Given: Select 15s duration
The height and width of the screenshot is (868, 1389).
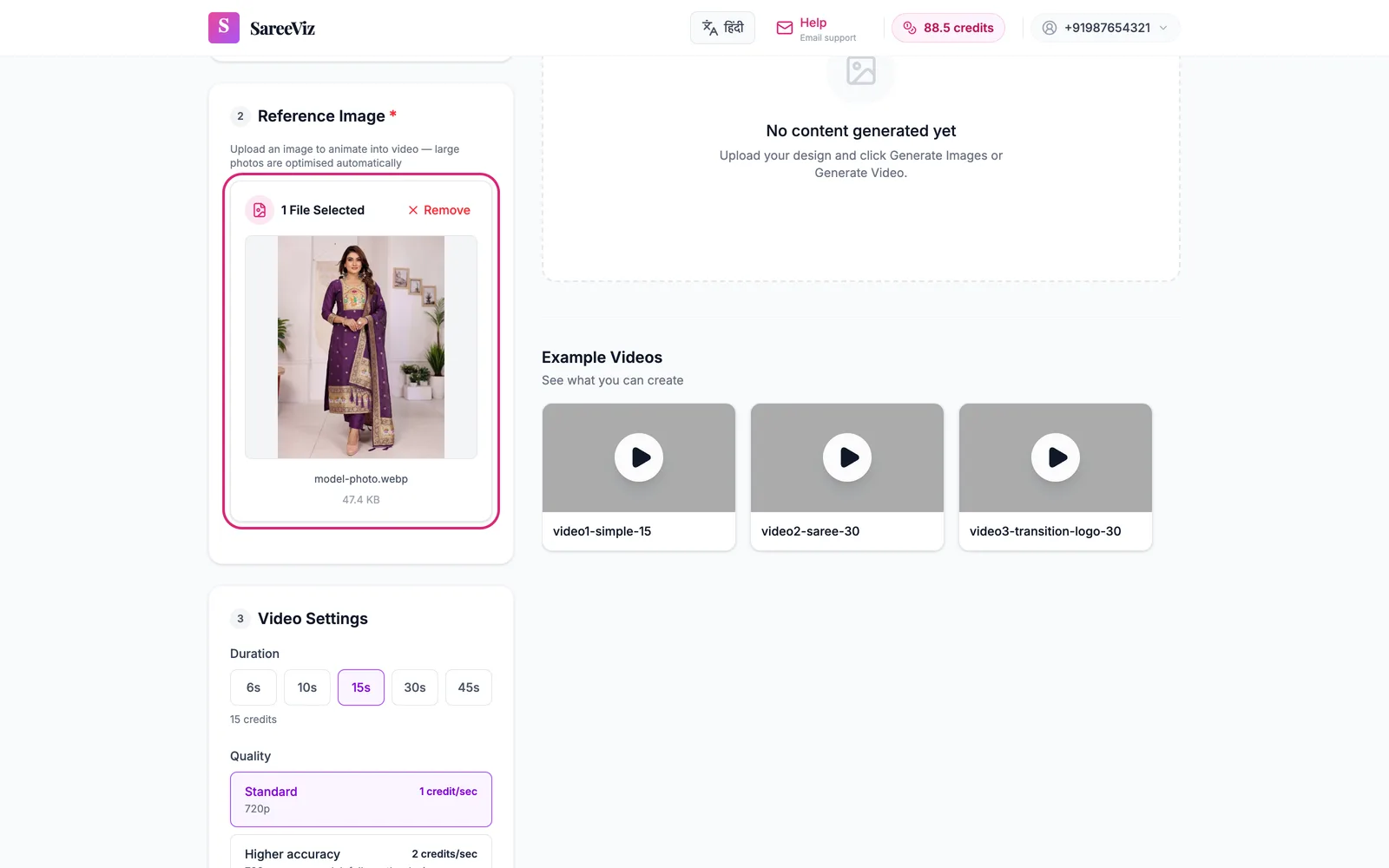Looking at the screenshot, I should click(x=361, y=687).
